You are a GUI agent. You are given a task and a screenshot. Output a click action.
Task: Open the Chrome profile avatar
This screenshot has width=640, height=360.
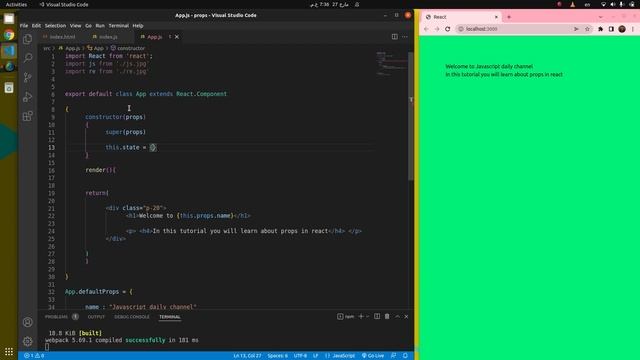tap(622, 29)
